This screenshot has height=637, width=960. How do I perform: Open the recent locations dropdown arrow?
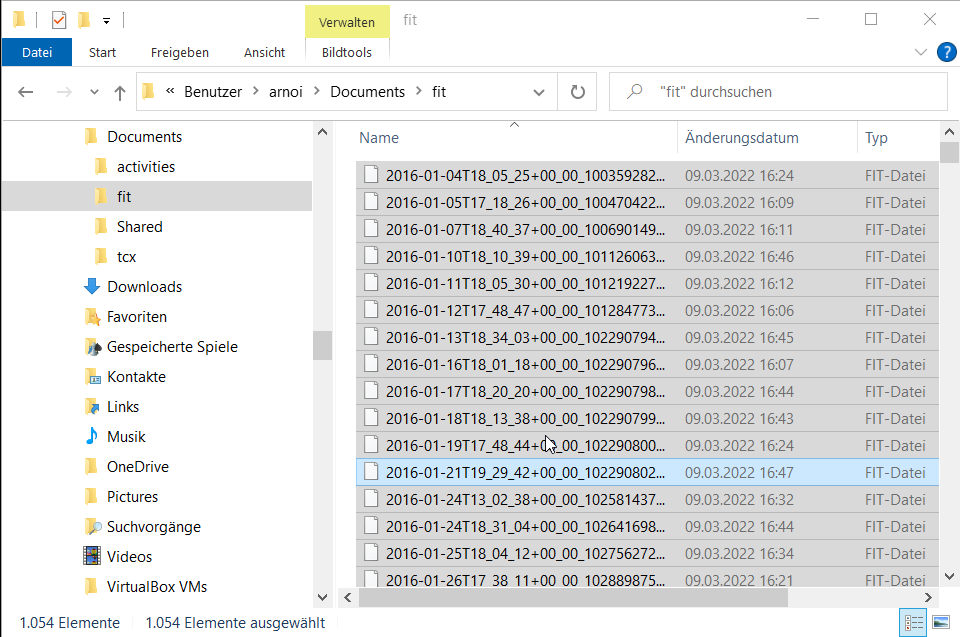point(94,92)
